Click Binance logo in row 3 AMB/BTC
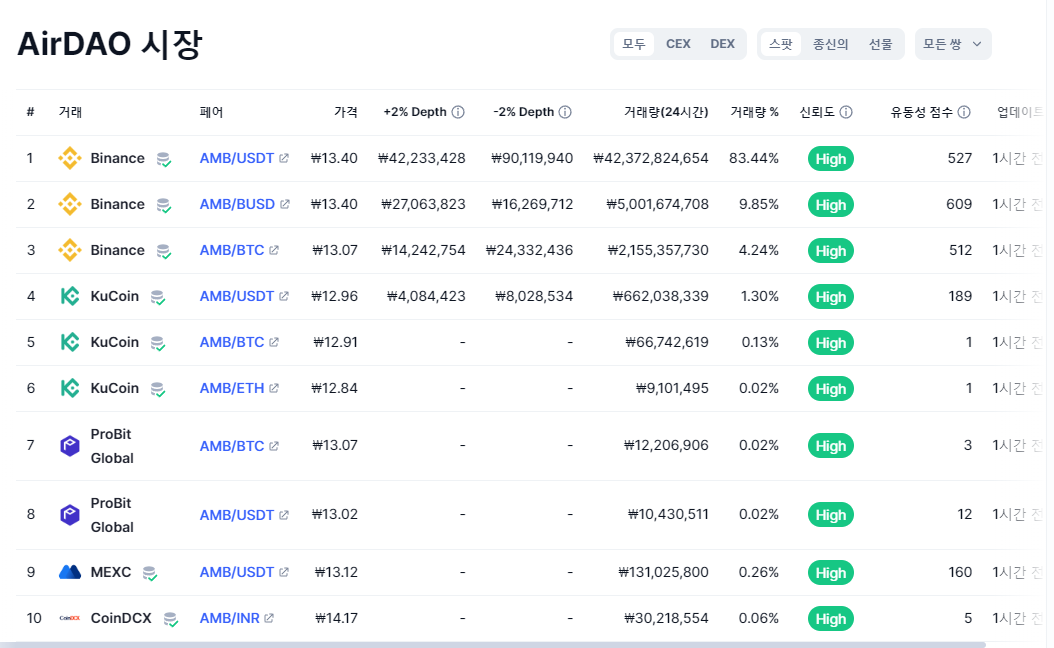This screenshot has width=1054, height=648. [x=70, y=250]
